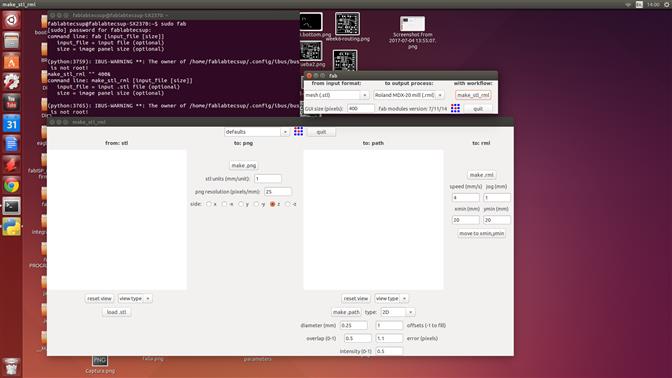Open the Trash in the launcher
Viewport: 672px width, 378px height.
tap(12, 366)
